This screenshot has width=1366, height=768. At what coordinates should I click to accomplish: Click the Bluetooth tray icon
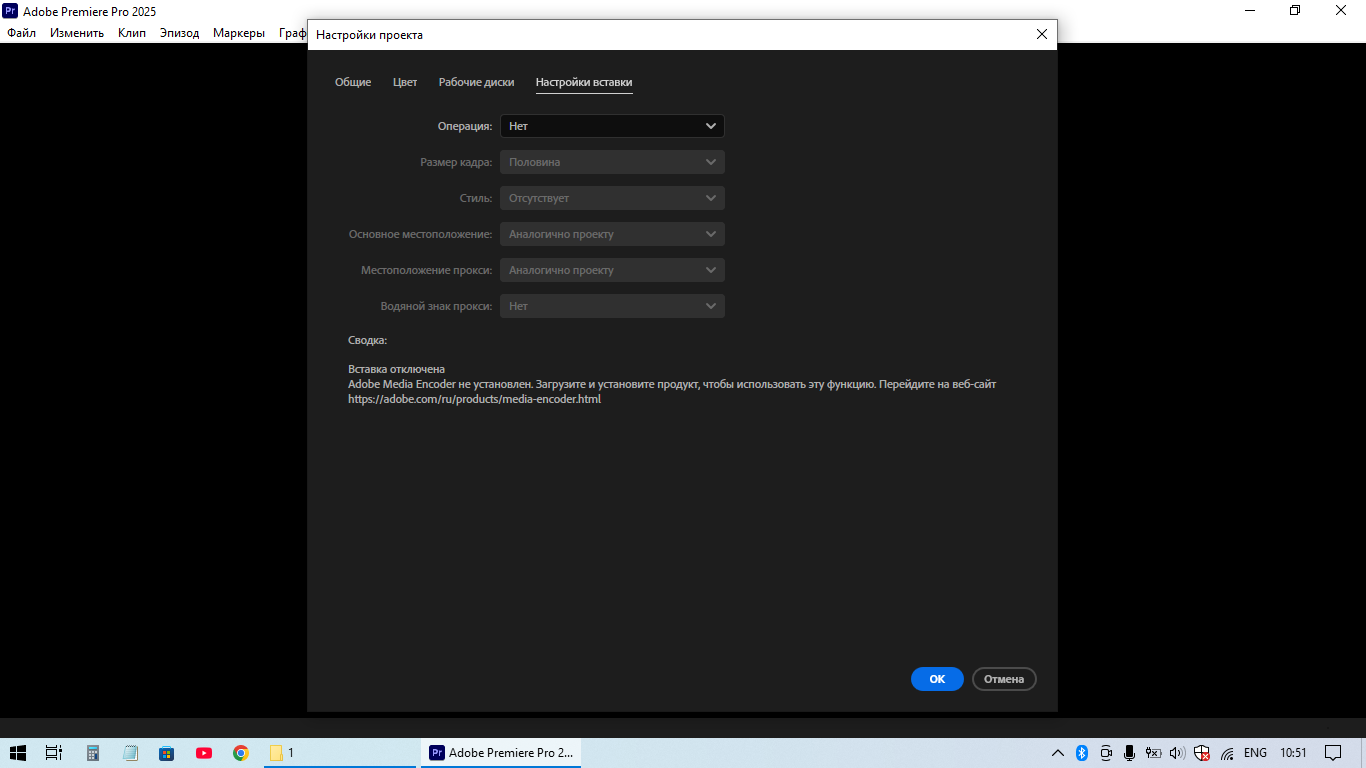[x=1082, y=753]
